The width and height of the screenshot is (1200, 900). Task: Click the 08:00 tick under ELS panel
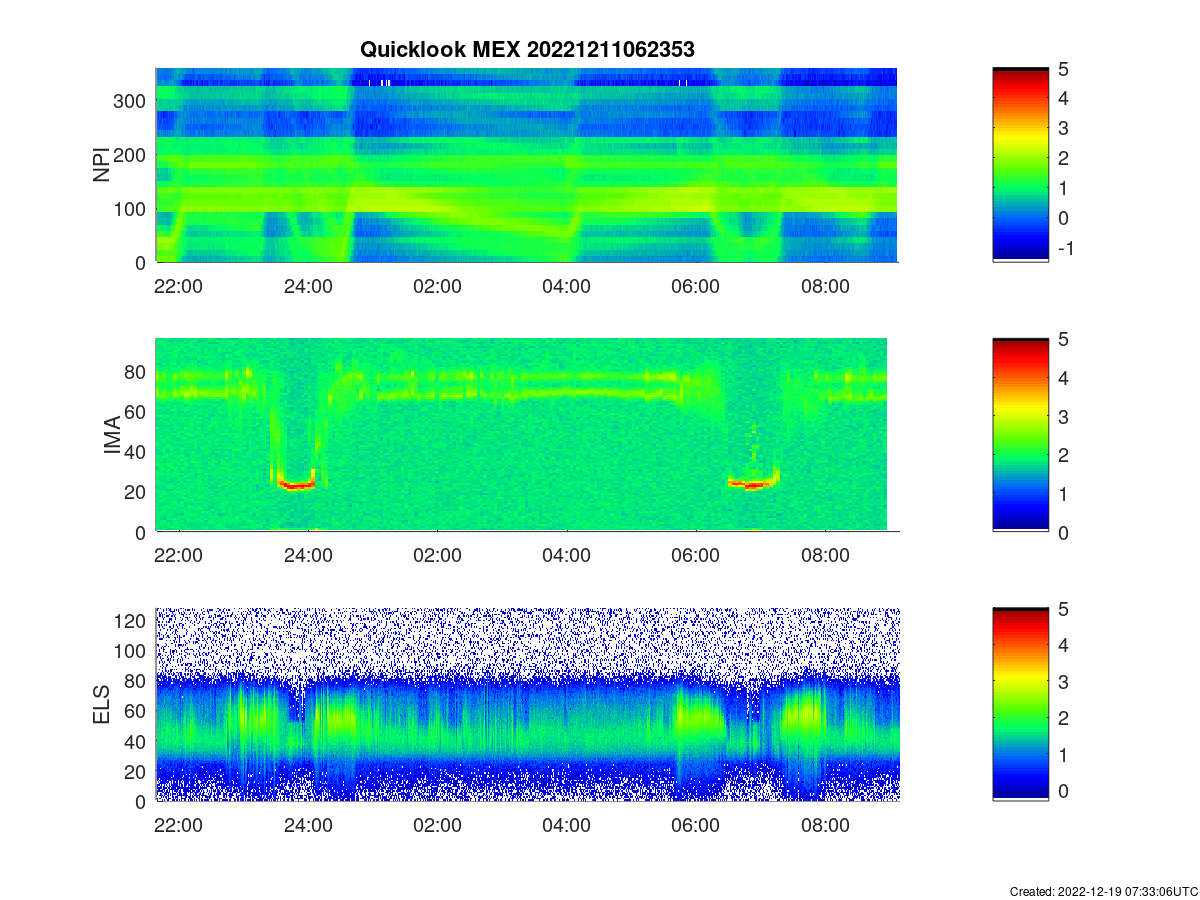click(825, 826)
